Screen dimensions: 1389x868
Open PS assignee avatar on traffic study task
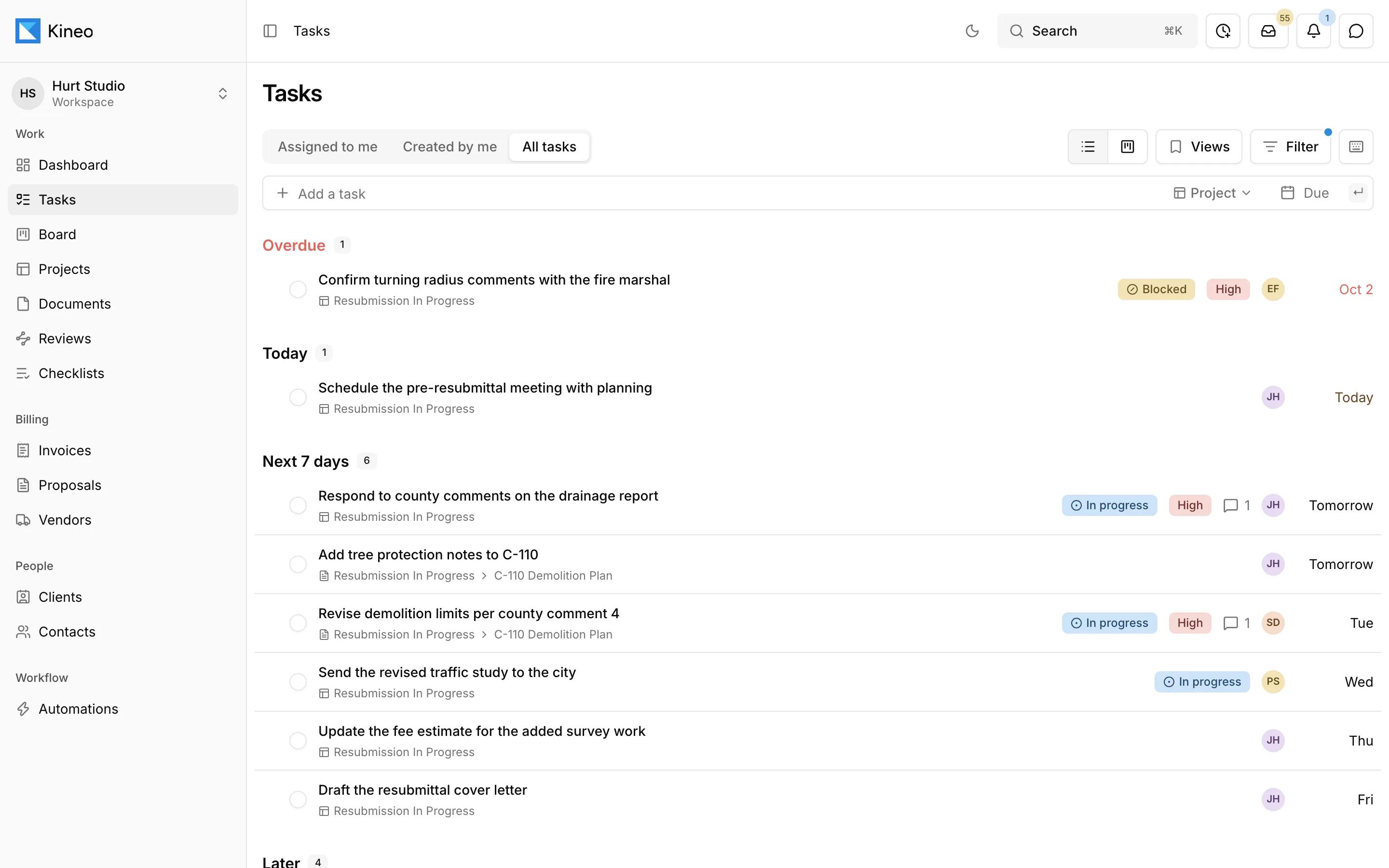1272,681
